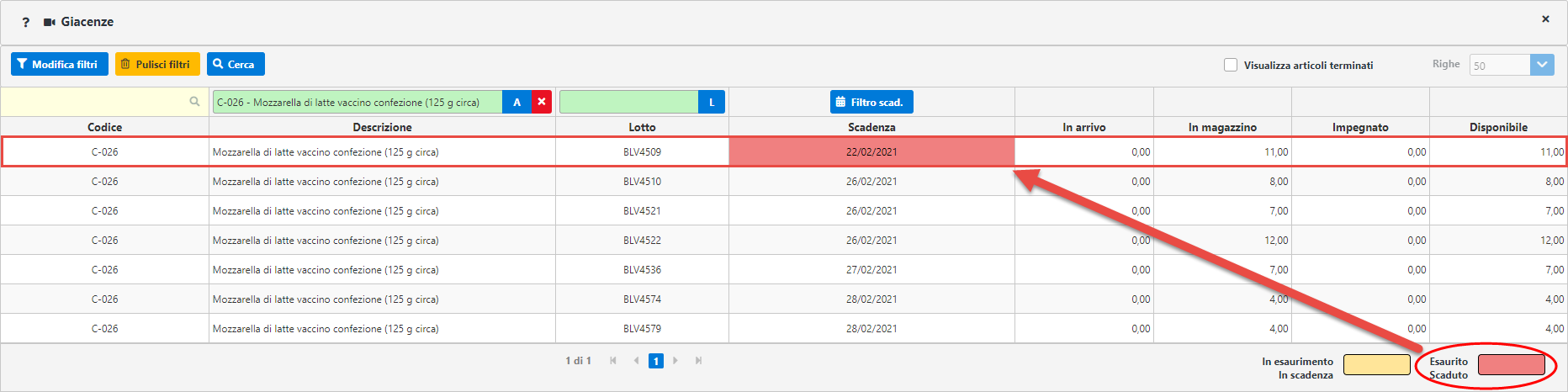Enable Visualizza articoli terminati checkbox

[x=1231, y=65]
